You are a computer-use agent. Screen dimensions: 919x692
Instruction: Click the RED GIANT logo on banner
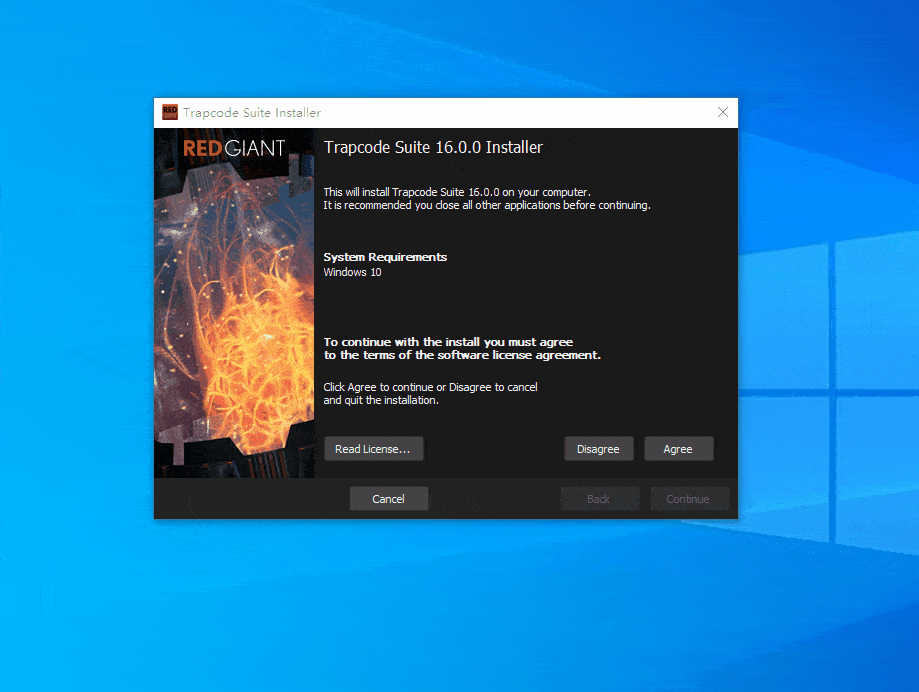pyautogui.click(x=234, y=148)
